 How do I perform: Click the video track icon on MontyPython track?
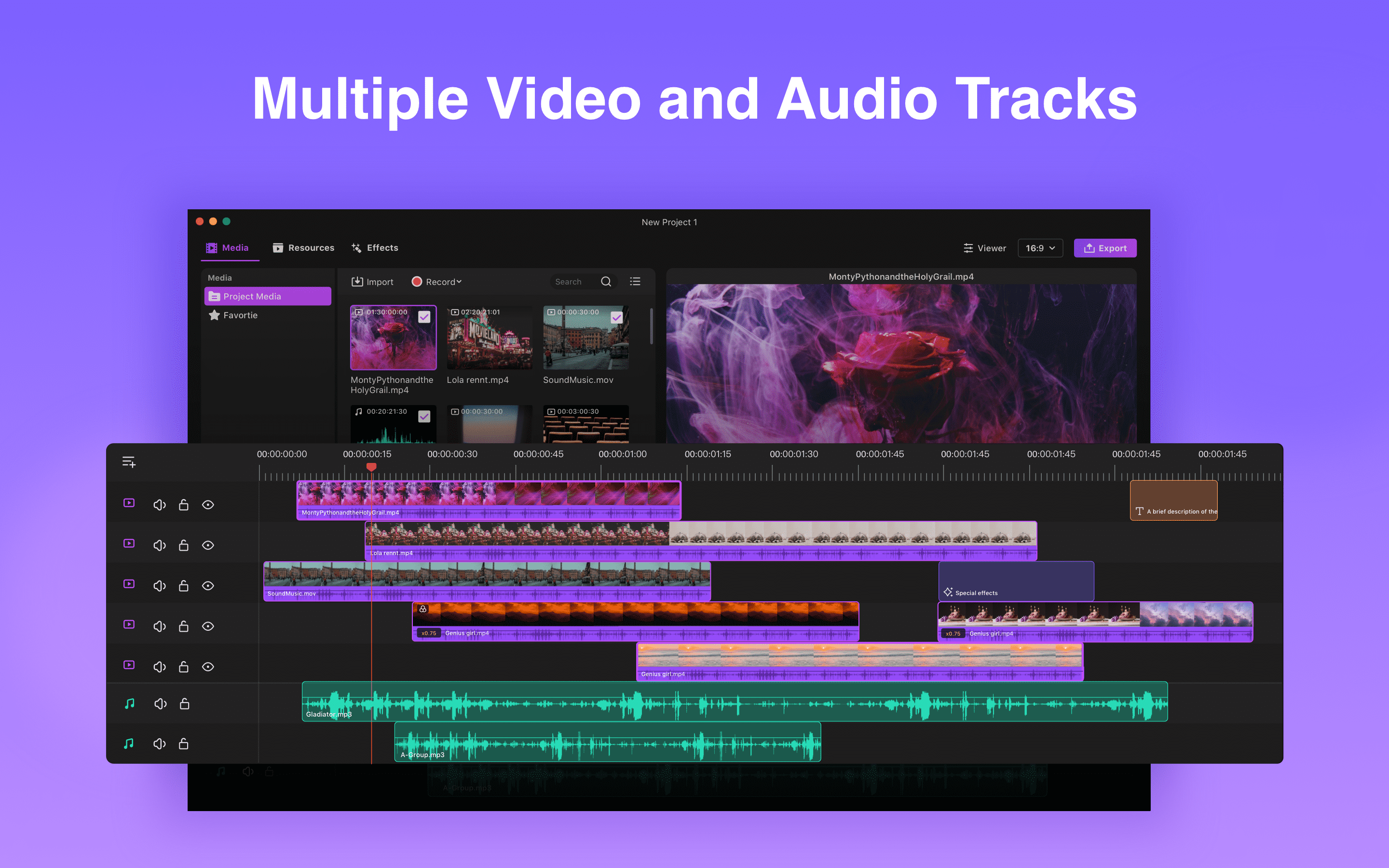coord(129,503)
